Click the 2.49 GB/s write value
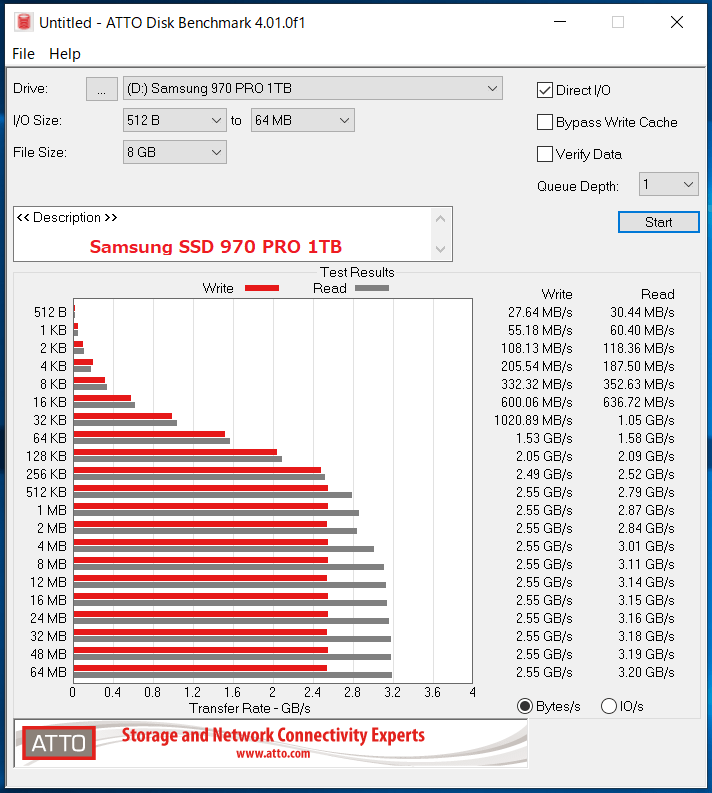This screenshot has height=793, width=712. pos(544,474)
